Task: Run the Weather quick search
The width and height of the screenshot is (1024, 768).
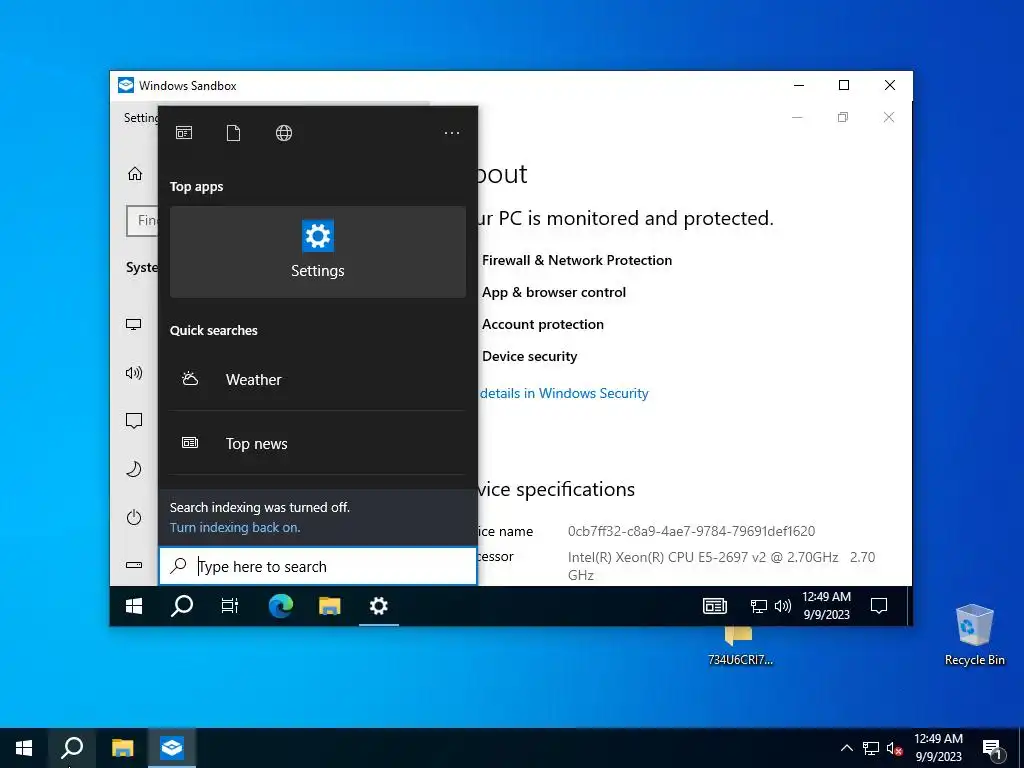Action: coord(318,379)
